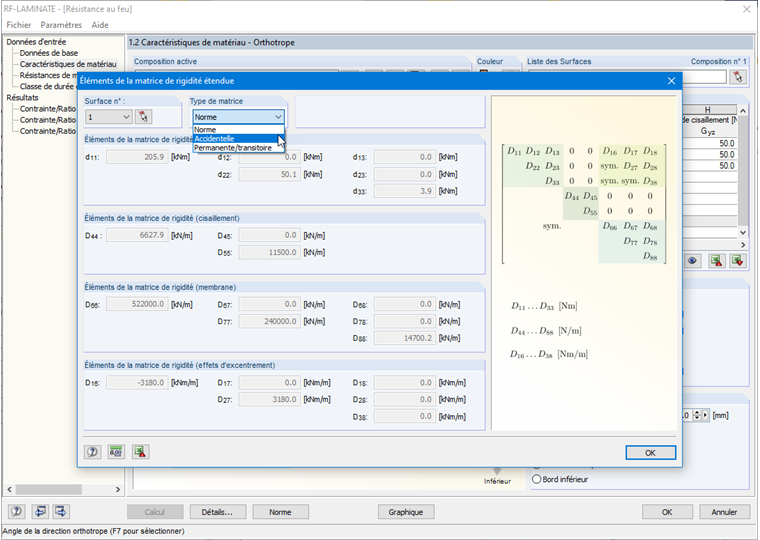
Task: Select the Données d'entrée tree node
Action: (36, 42)
